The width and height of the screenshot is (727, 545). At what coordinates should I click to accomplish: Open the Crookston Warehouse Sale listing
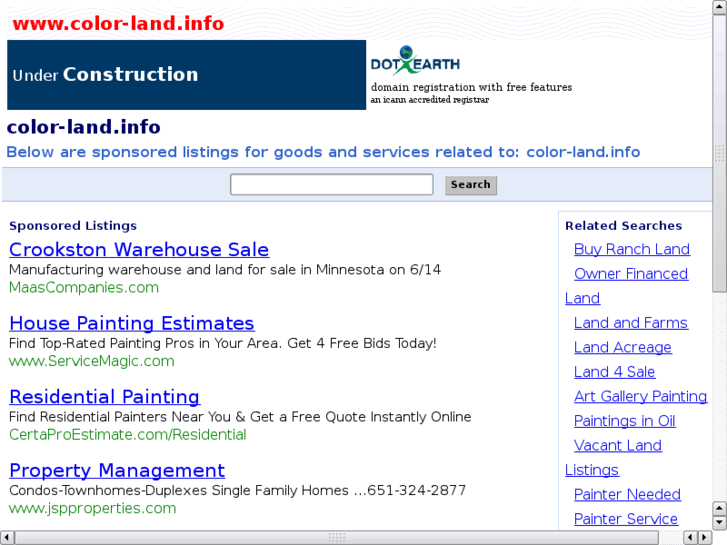[139, 250]
